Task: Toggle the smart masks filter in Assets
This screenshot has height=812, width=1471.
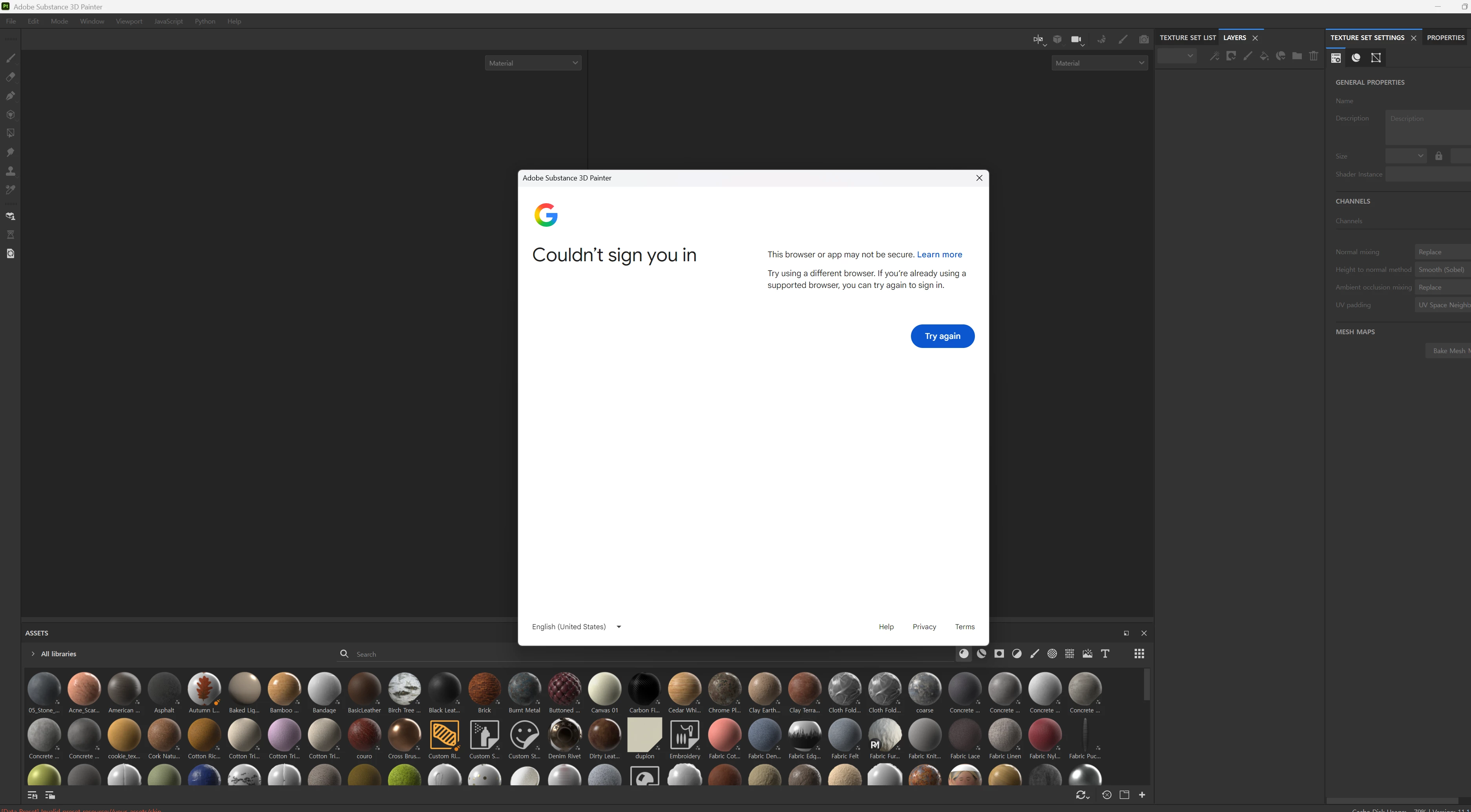Action: click(x=999, y=654)
